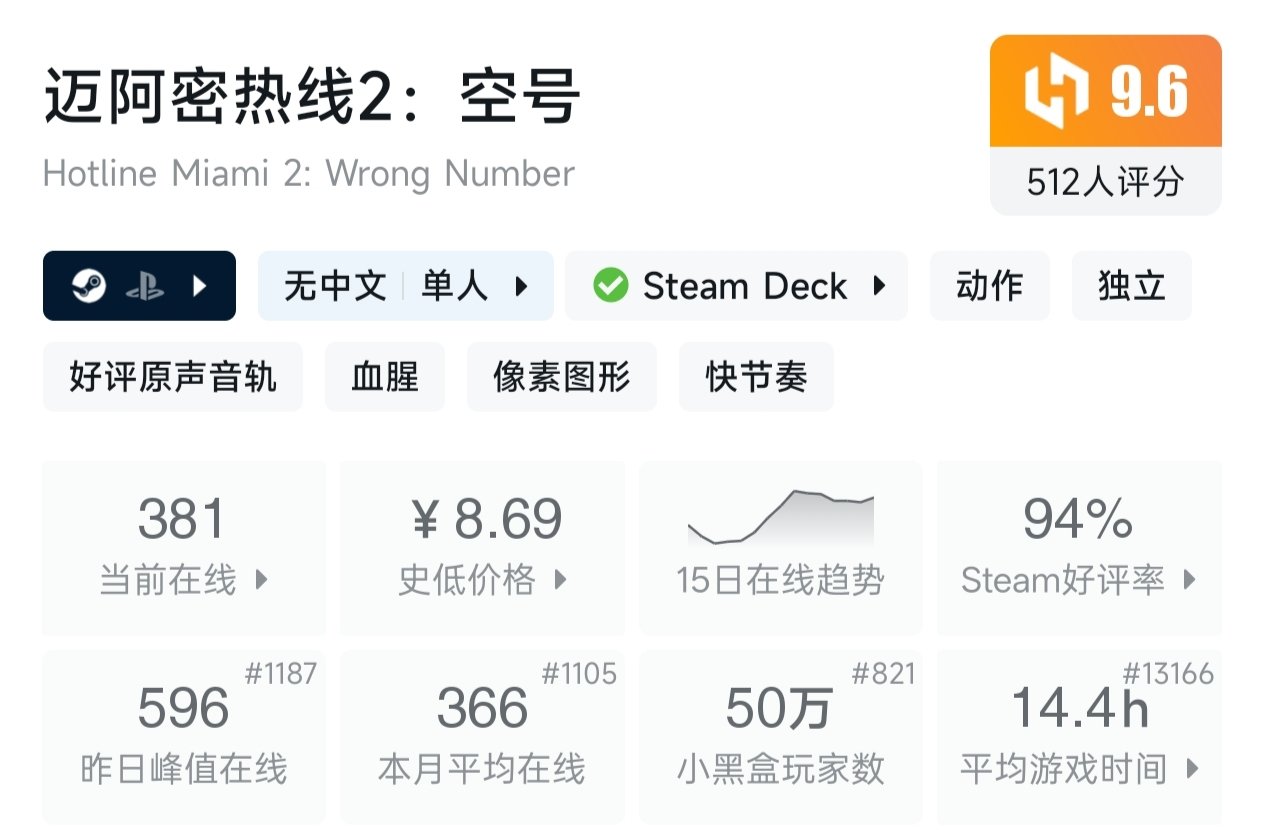
Task: Open the 小黑盒玩家数 50万 stat card
Action: click(x=780, y=737)
